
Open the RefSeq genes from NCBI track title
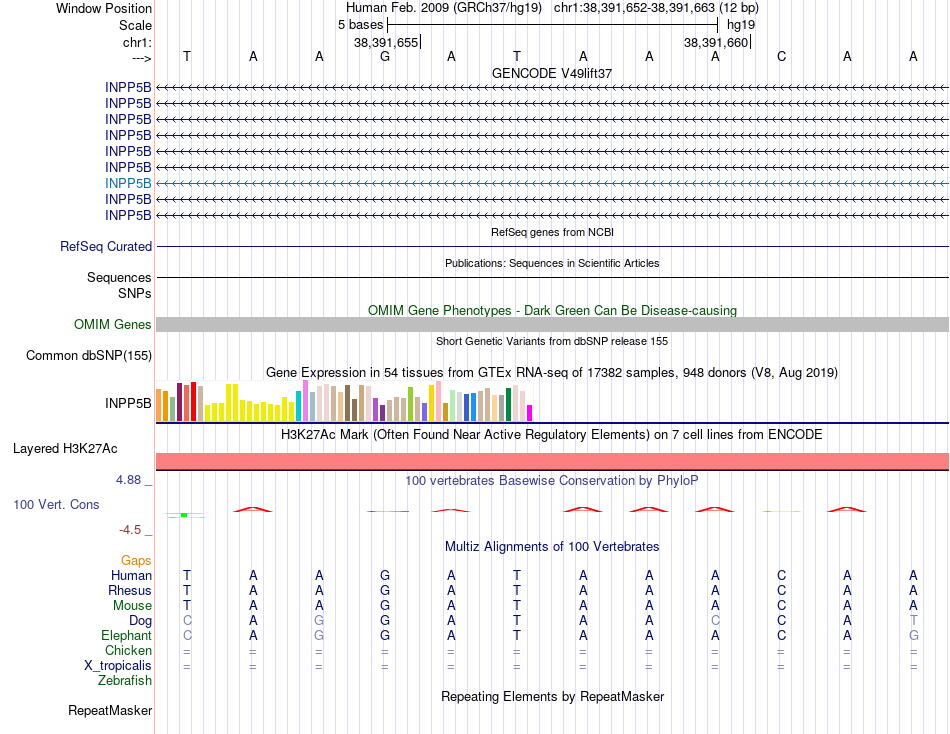[552, 232]
